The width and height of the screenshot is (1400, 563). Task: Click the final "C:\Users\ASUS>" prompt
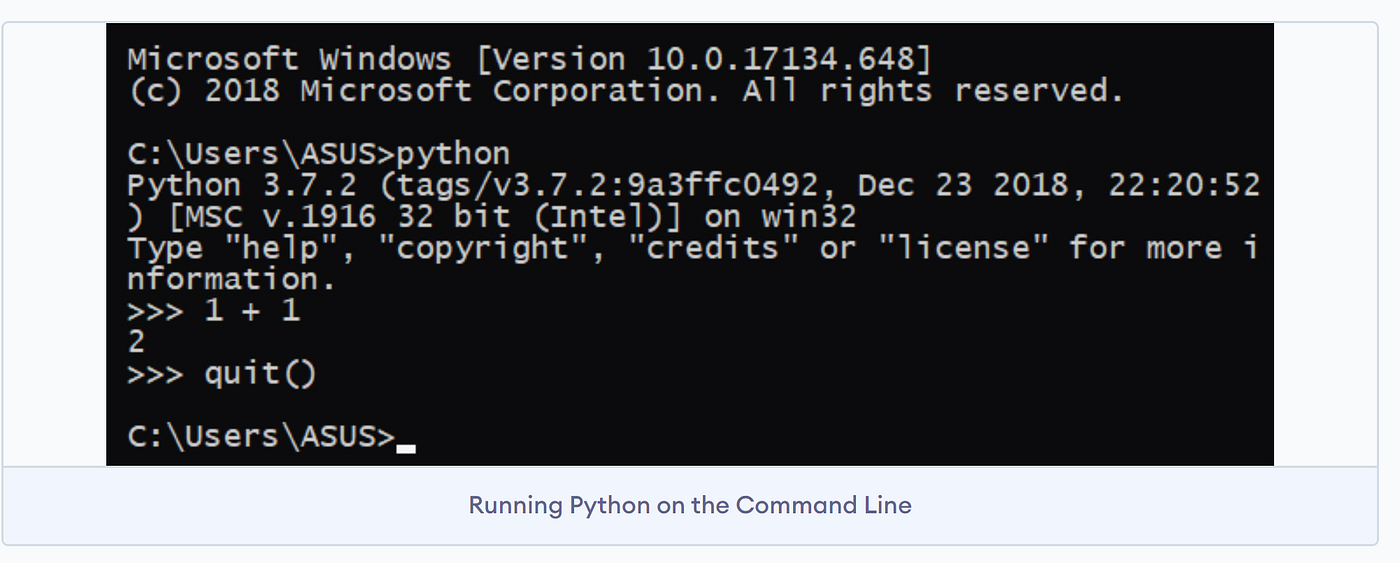[262, 437]
